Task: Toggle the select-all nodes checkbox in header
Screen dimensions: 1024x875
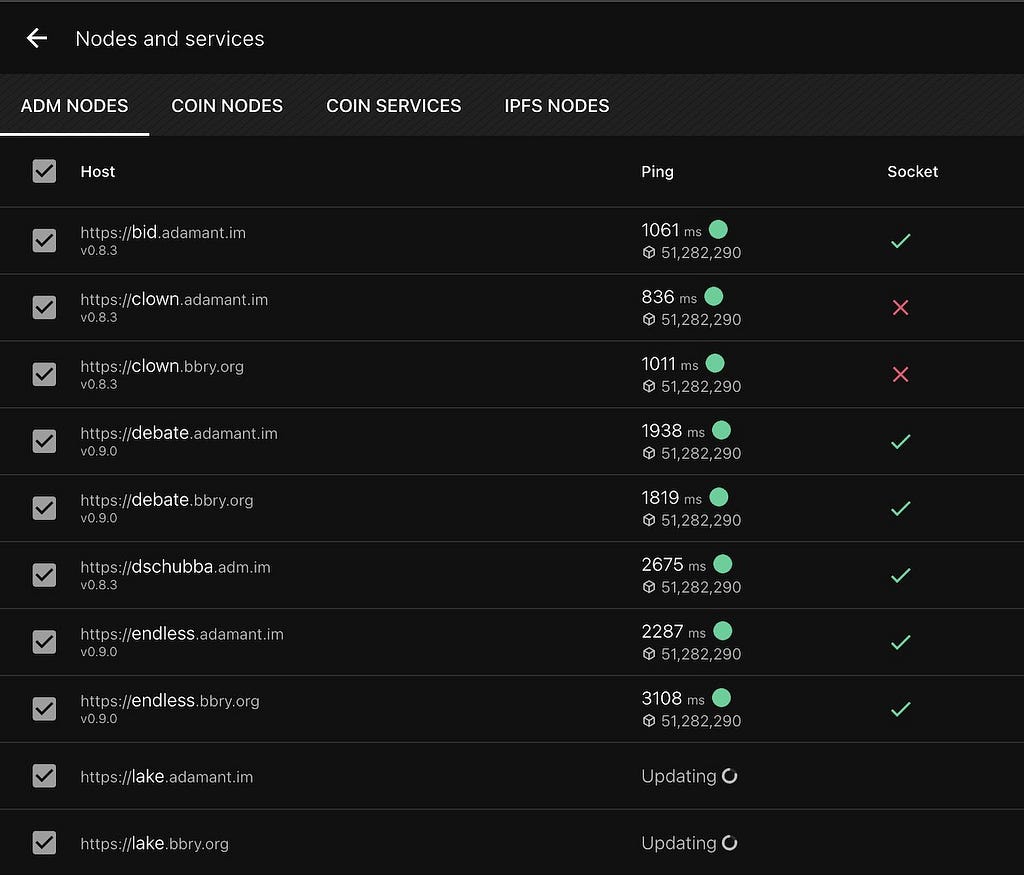Action: tap(44, 172)
